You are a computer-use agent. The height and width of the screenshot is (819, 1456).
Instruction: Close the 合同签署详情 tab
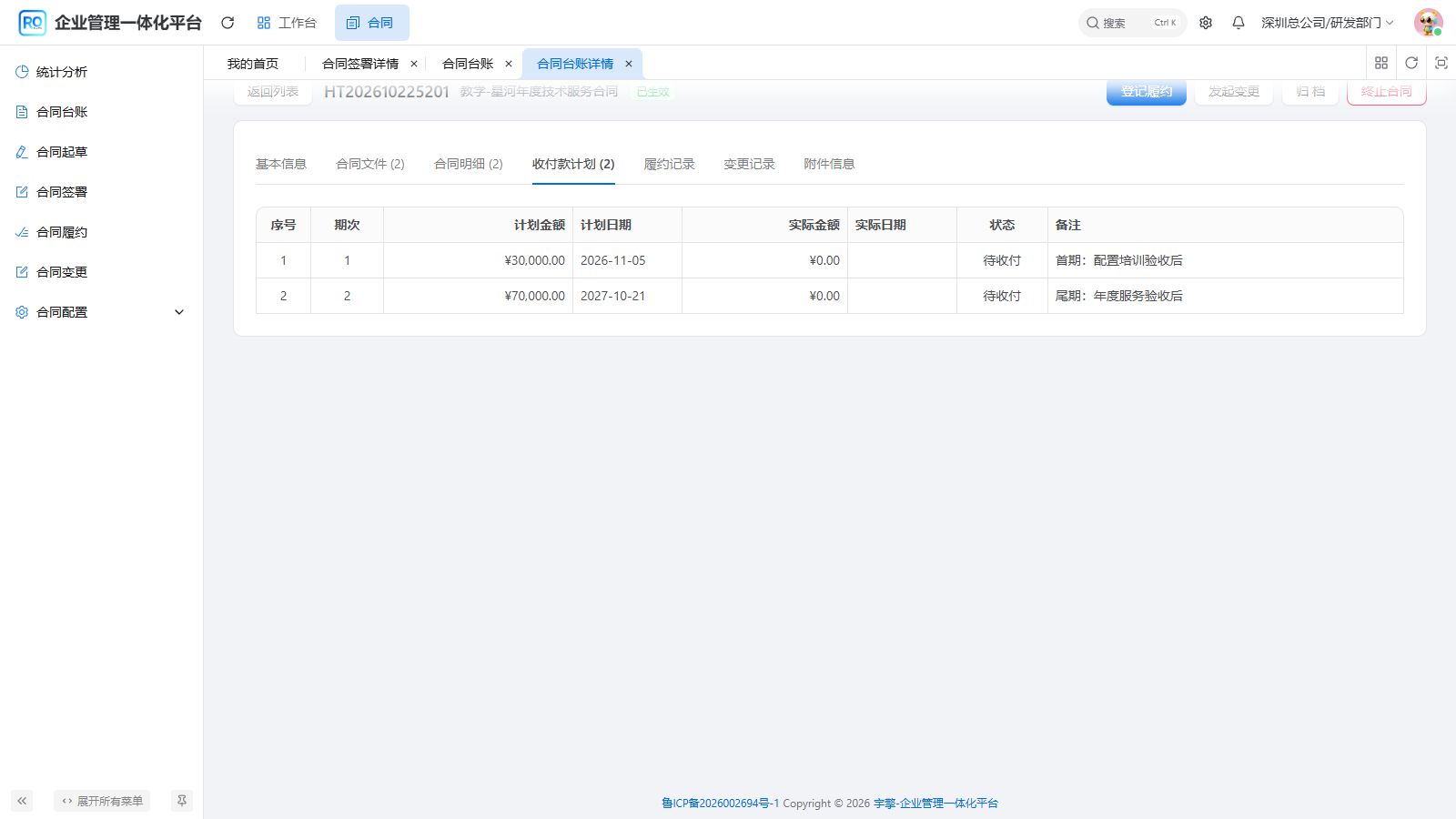[x=414, y=64]
